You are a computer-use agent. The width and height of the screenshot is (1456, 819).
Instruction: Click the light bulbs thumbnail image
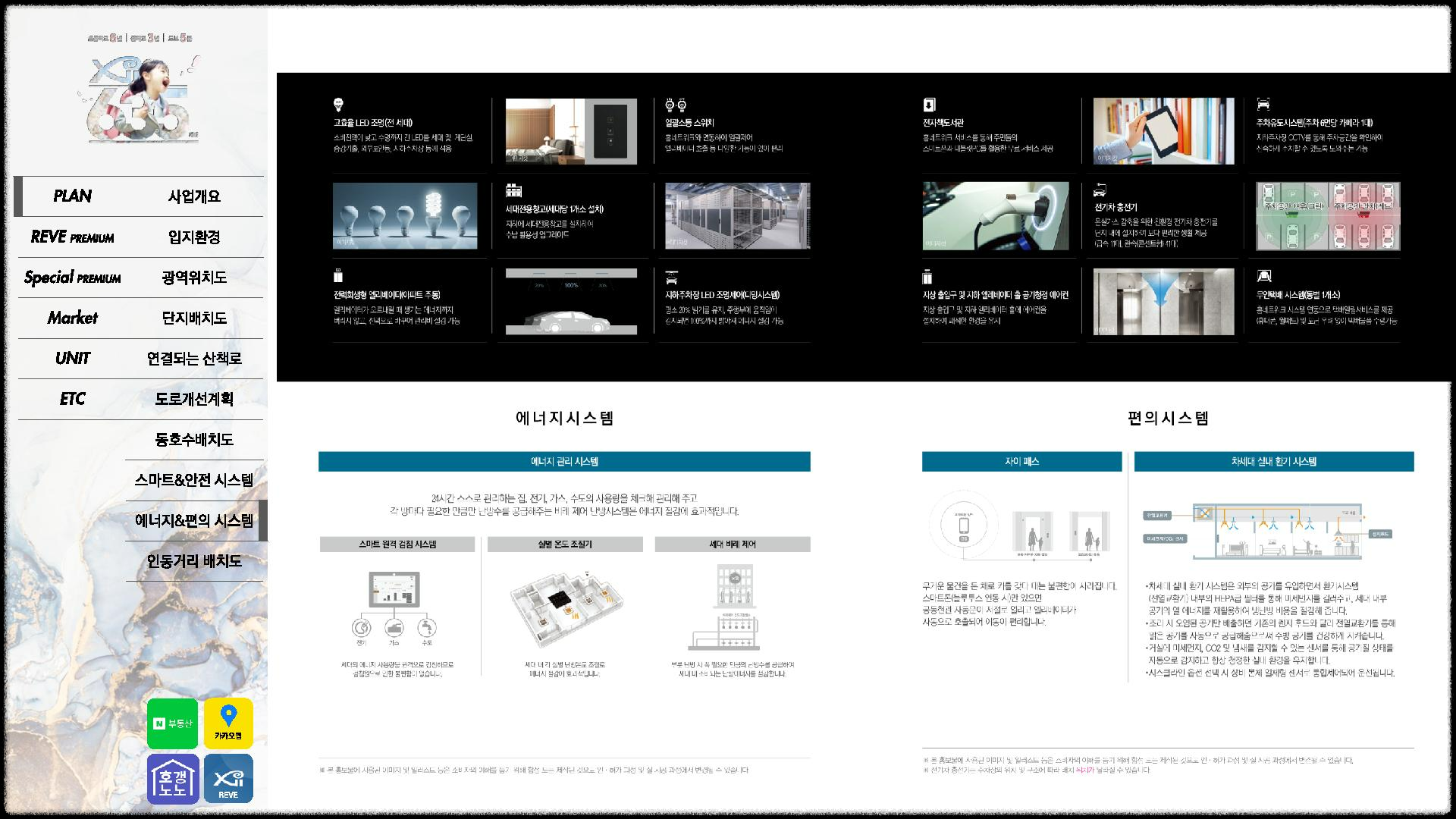tap(405, 215)
